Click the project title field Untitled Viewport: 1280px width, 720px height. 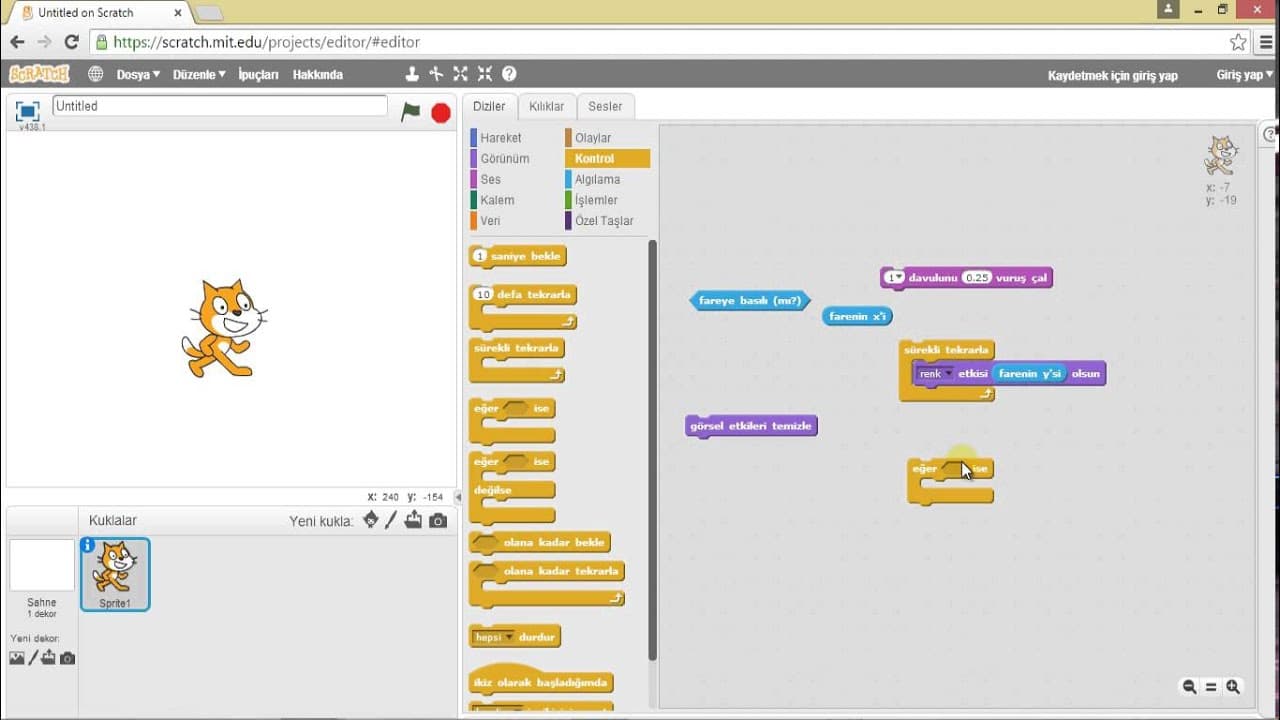219,106
